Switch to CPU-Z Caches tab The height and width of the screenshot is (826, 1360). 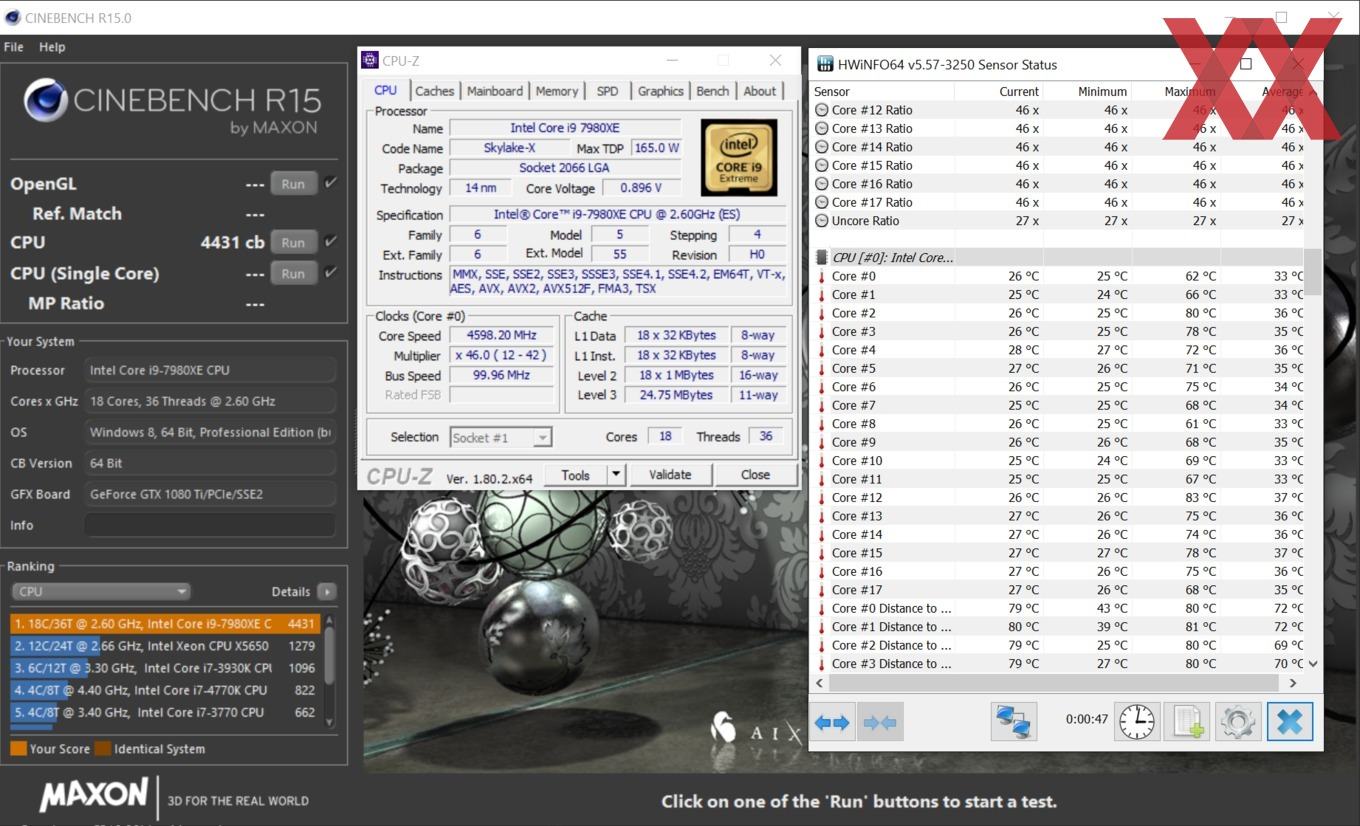tap(434, 91)
